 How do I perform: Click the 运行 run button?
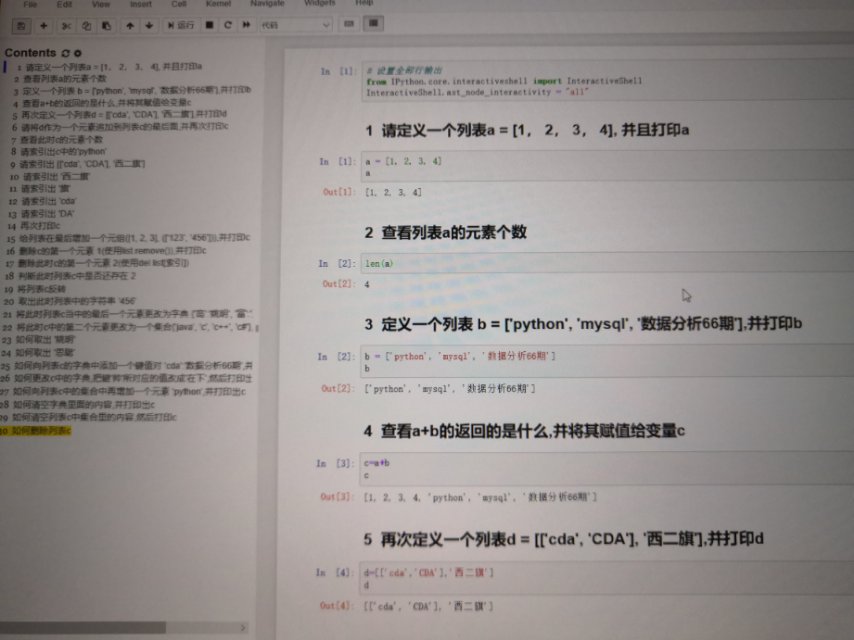(181, 26)
